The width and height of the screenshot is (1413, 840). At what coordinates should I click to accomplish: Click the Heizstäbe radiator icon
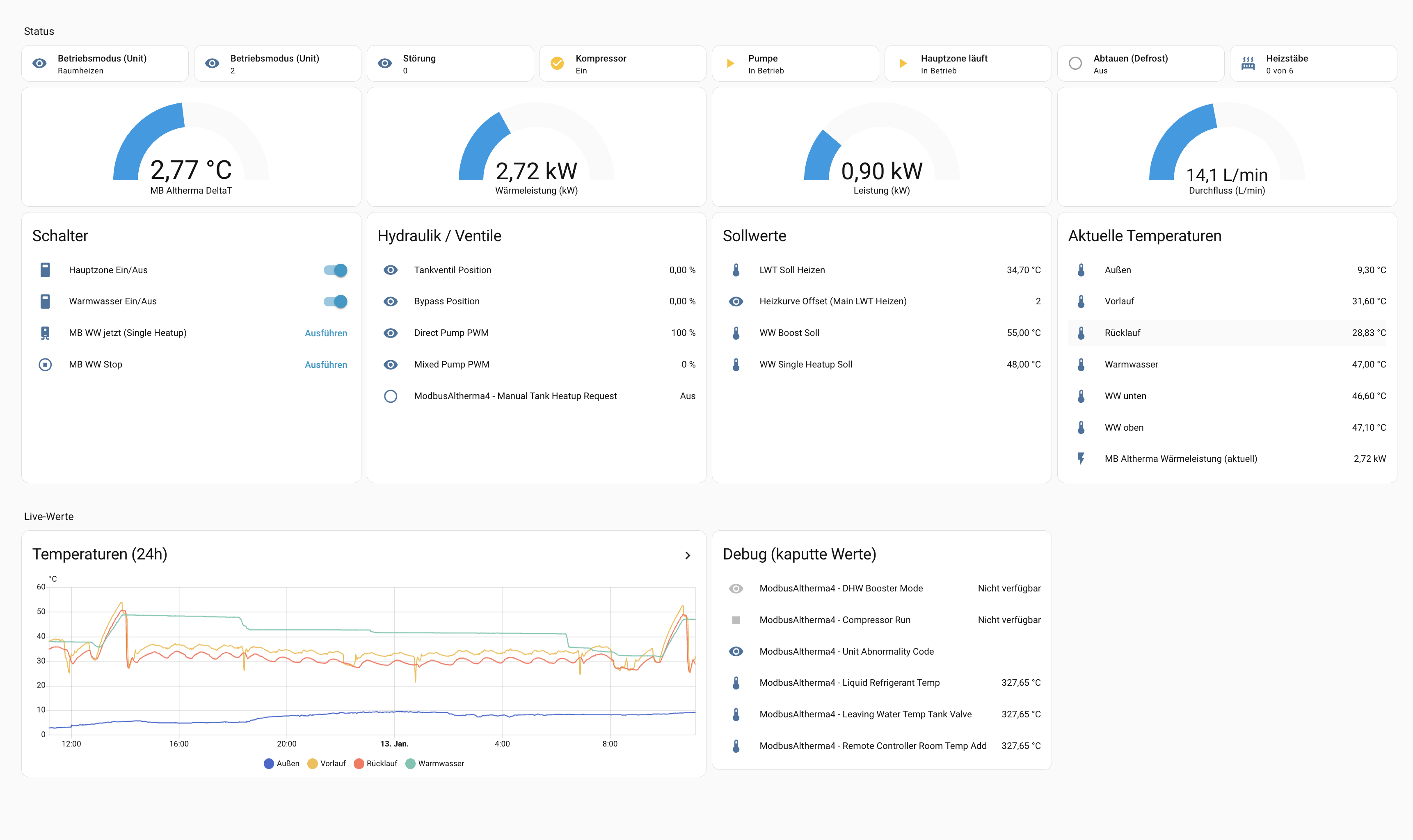[x=1248, y=64]
